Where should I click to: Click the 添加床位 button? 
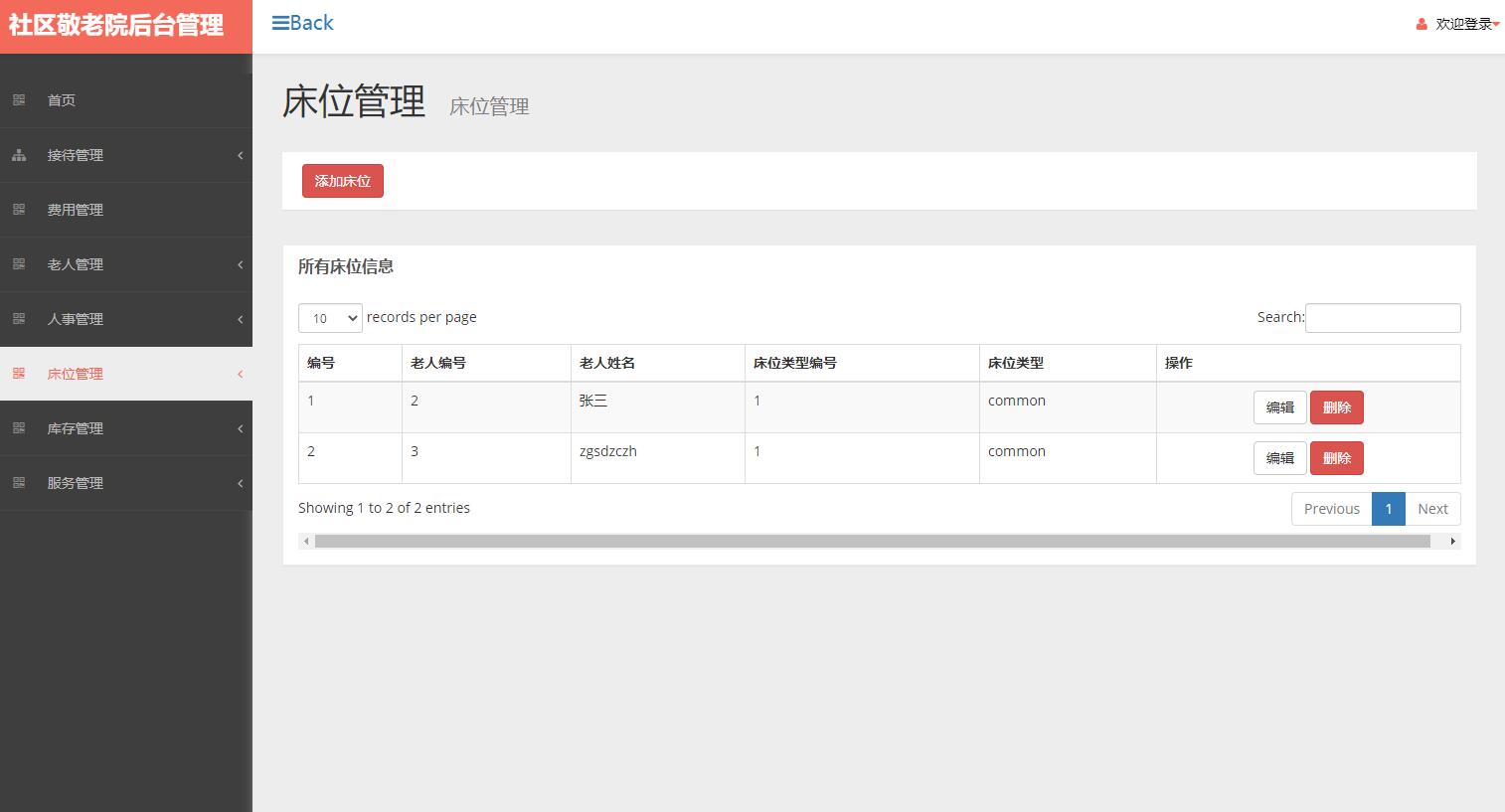click(342, 180)
